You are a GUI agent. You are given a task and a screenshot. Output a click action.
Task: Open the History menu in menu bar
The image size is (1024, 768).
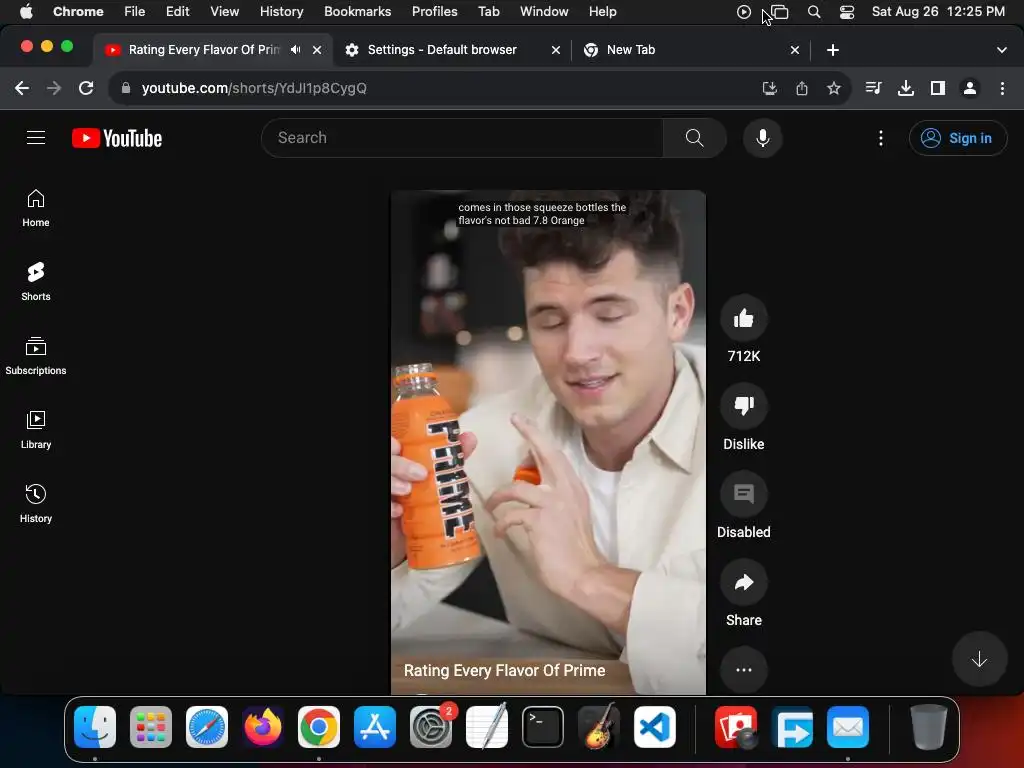click(281, 12)
